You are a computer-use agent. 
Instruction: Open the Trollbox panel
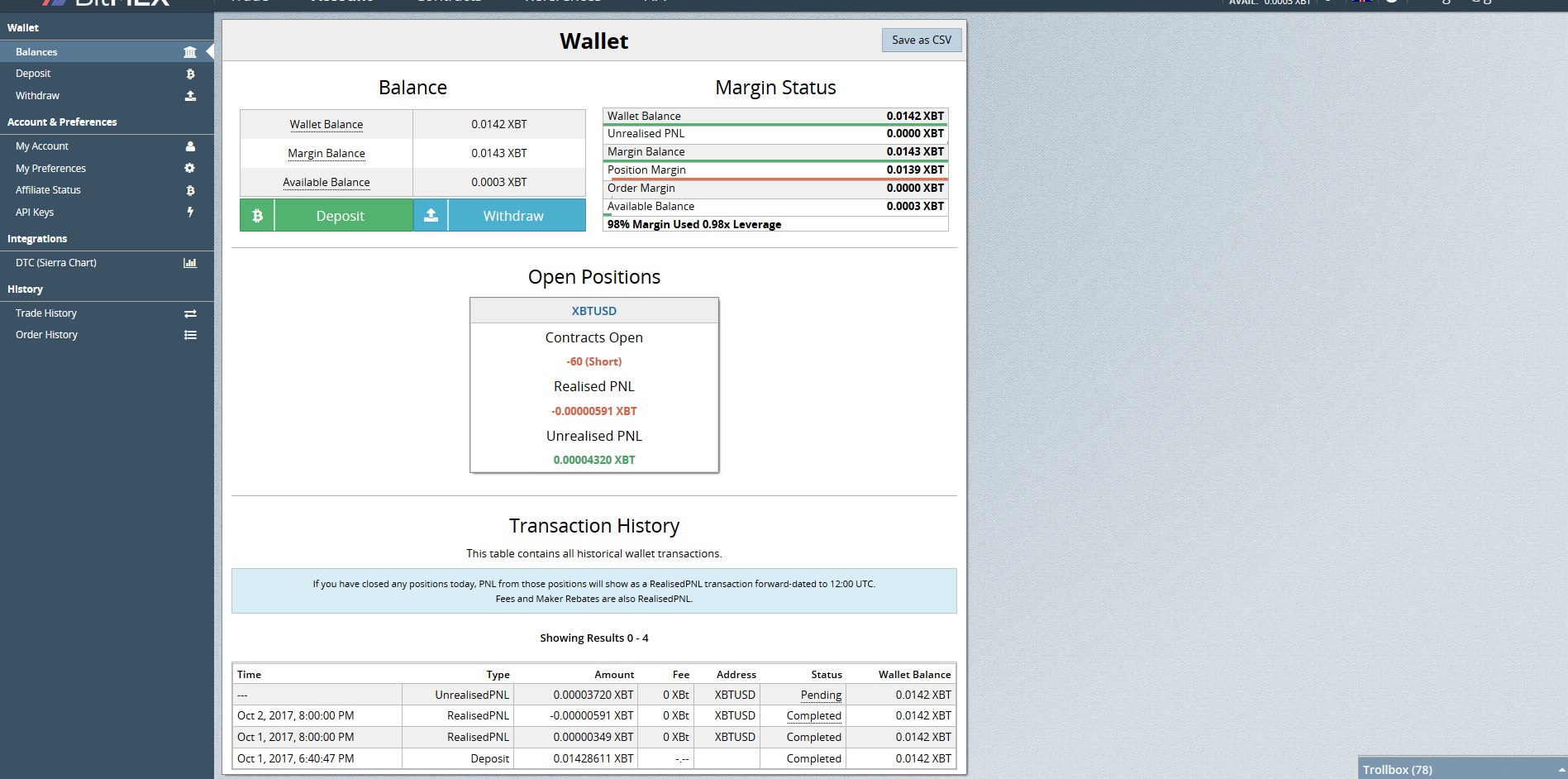click(x=1399, y=770)
